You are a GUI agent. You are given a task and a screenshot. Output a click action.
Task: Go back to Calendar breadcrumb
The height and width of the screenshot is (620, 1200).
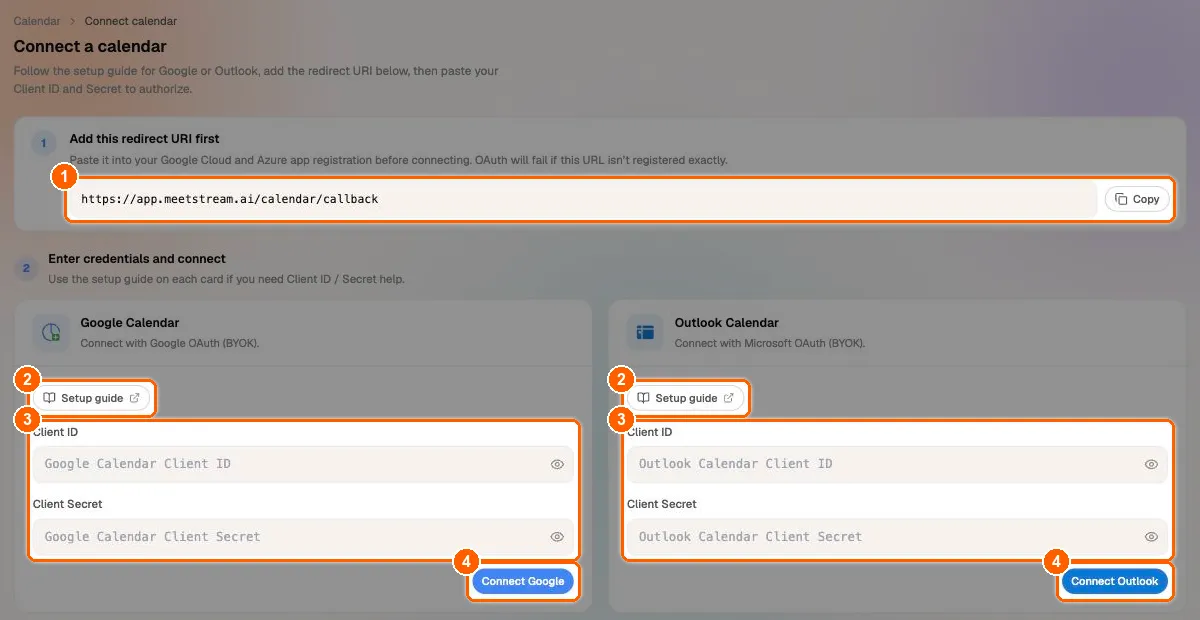[36, 21]
